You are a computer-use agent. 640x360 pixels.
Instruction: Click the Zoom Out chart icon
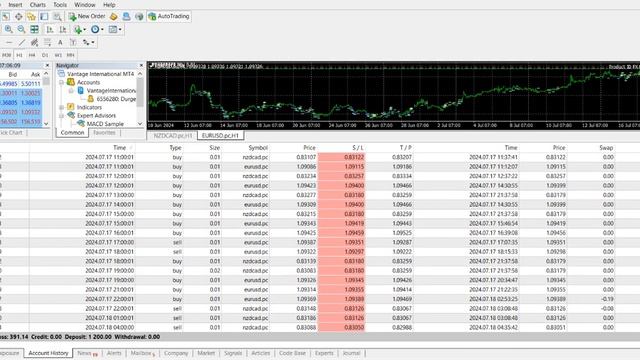[x=21, y=29]
